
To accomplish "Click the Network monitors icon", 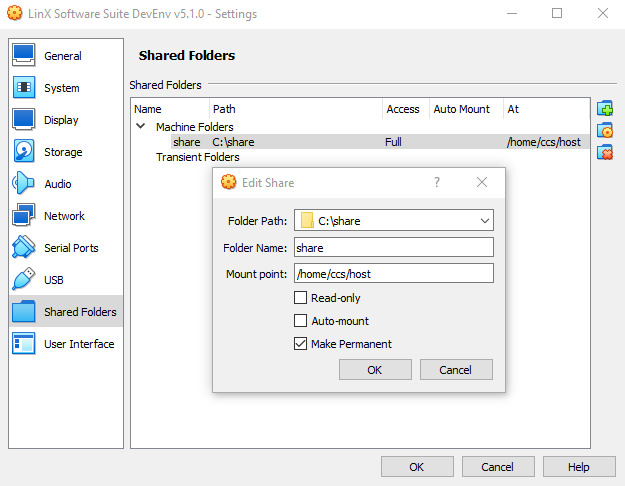I will (24, 215).
